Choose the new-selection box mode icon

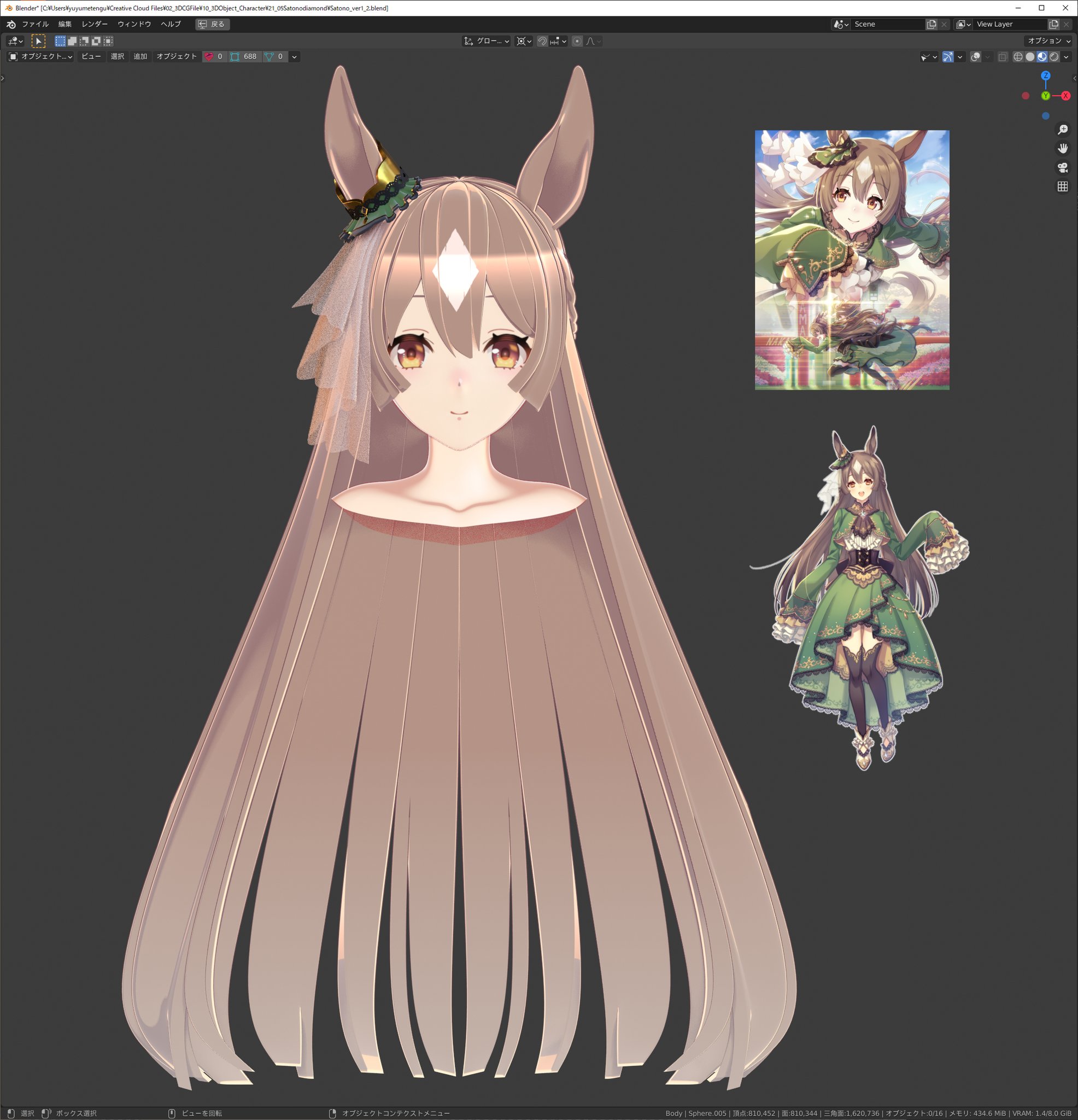(60, 41)
